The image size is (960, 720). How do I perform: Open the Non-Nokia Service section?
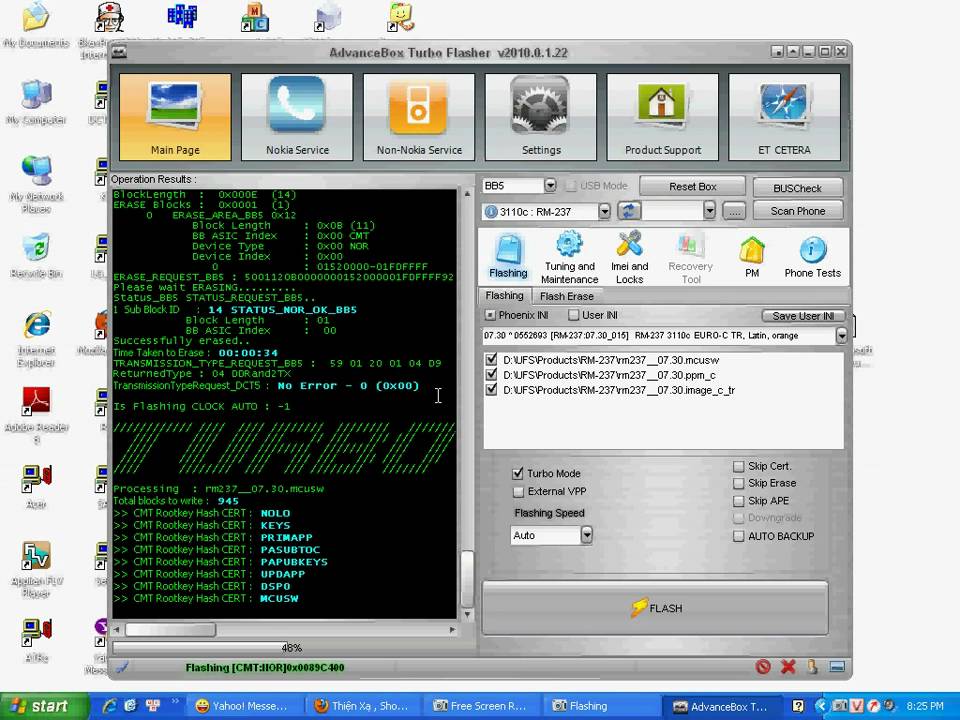419,117
